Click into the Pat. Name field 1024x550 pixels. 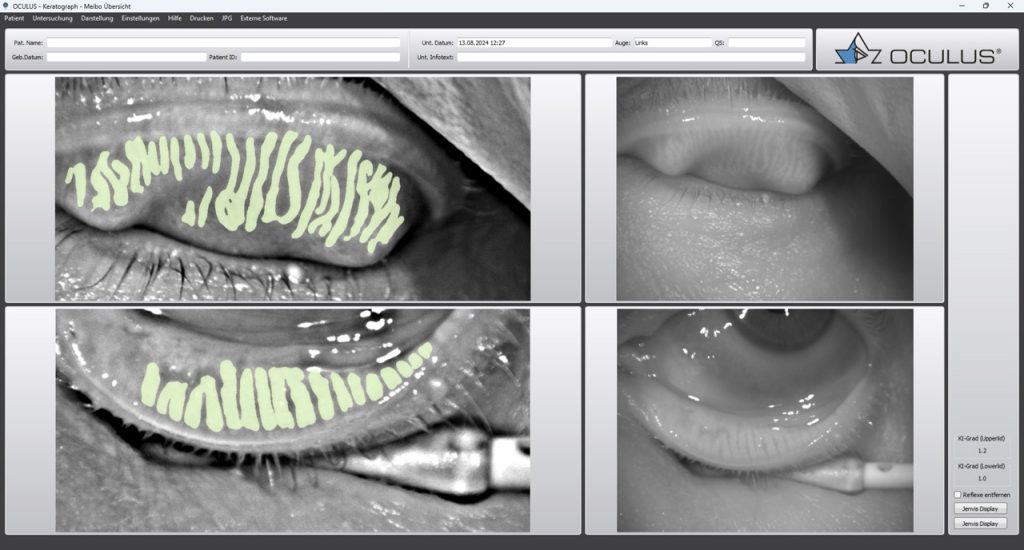tap(223, 43)
